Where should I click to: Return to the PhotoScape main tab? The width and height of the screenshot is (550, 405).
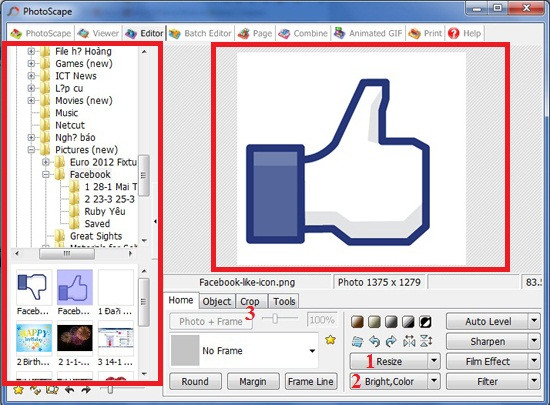click(41, 33)
